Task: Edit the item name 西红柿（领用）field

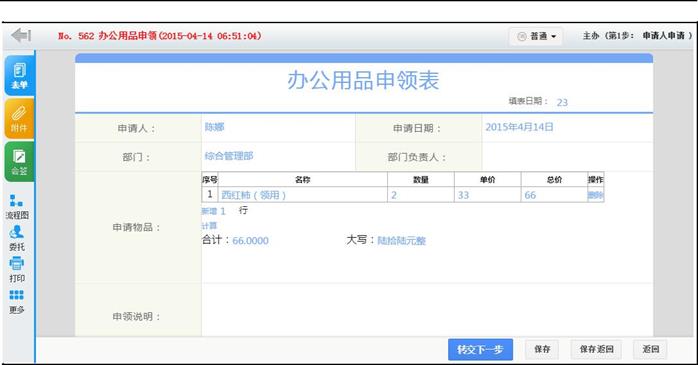Action: coord(303,195)
